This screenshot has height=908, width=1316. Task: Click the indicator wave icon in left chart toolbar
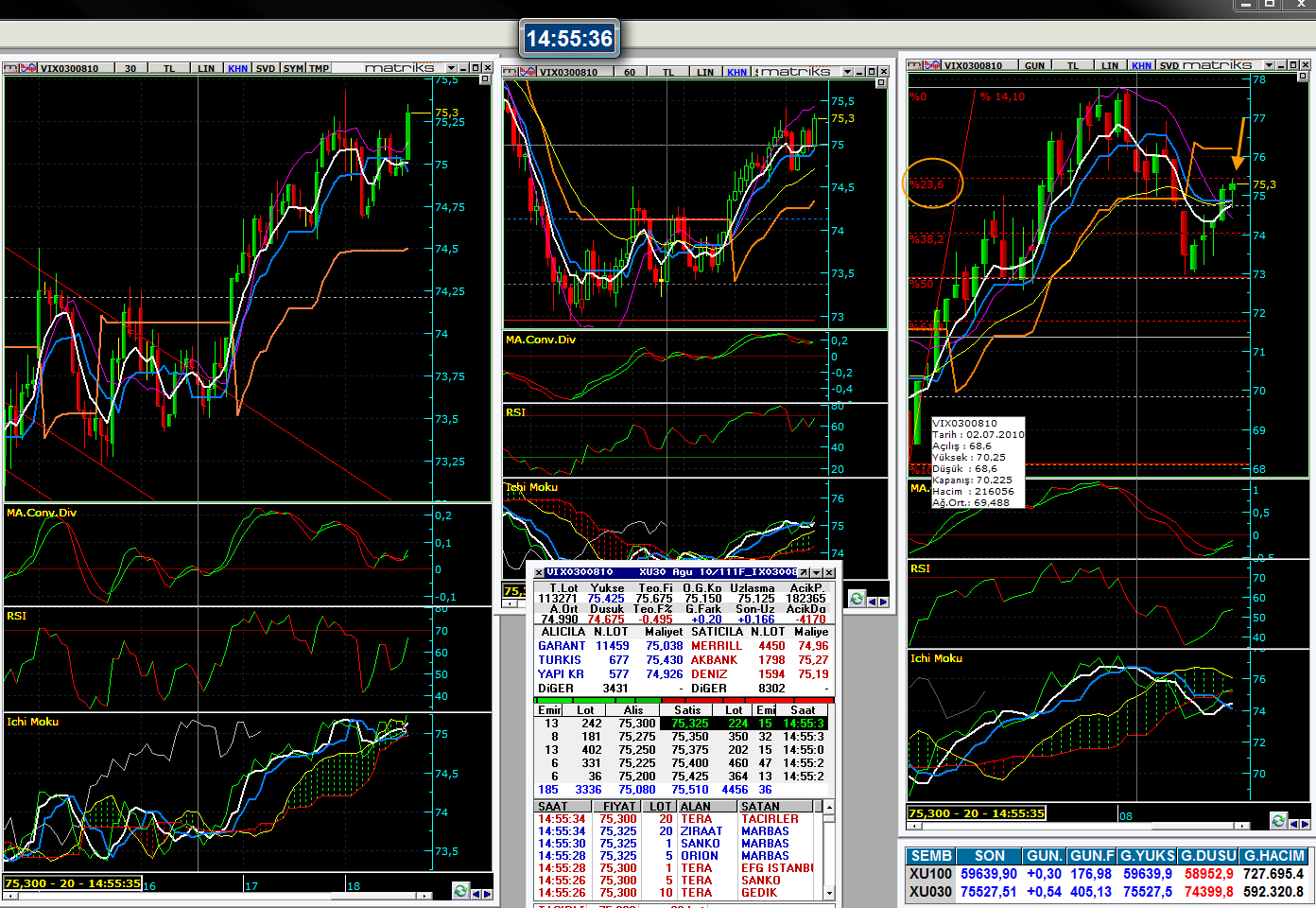[27, 68]
